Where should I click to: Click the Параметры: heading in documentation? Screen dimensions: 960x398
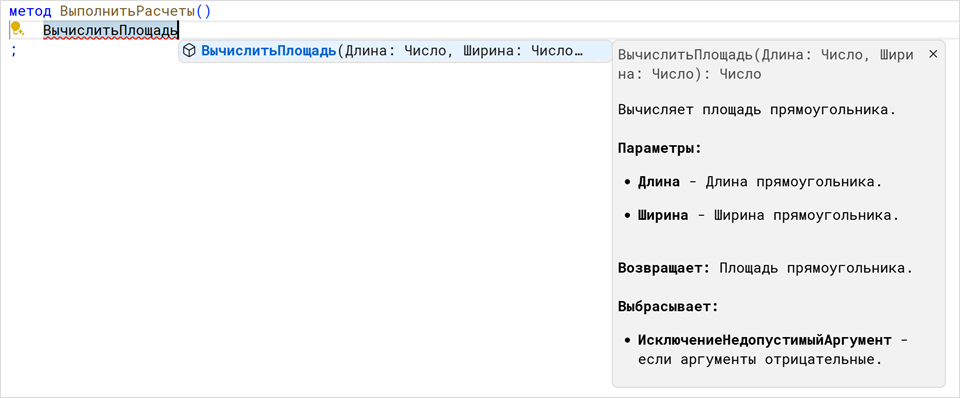coord(659,148)
